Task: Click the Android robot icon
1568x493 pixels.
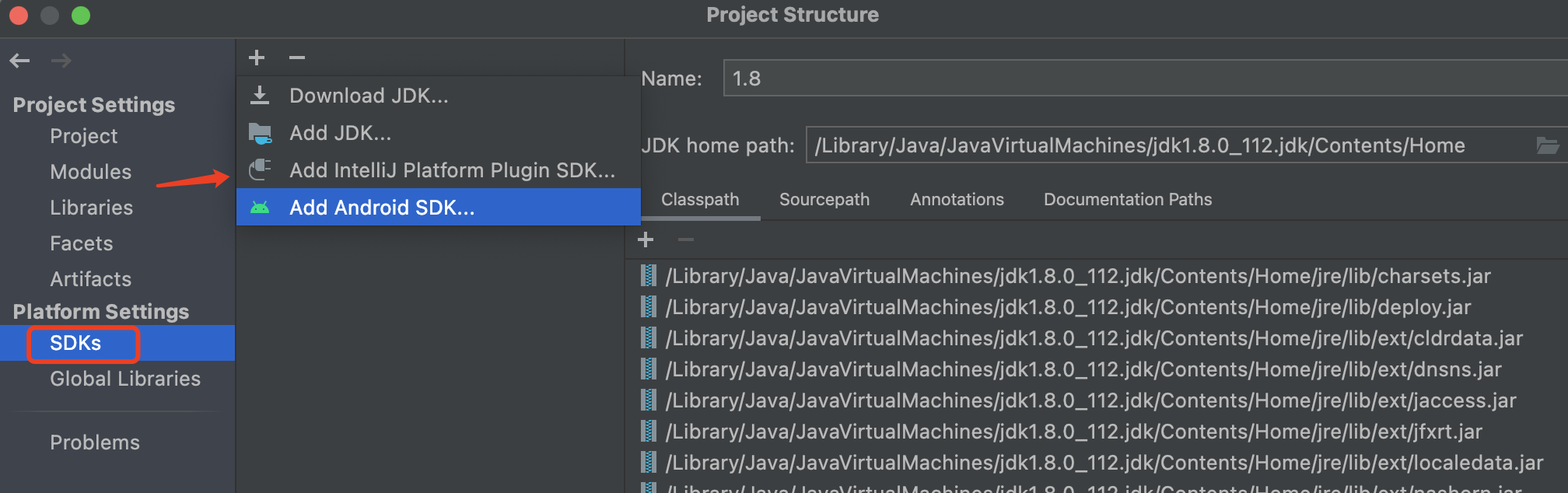Action: click(x=260, y=208)
